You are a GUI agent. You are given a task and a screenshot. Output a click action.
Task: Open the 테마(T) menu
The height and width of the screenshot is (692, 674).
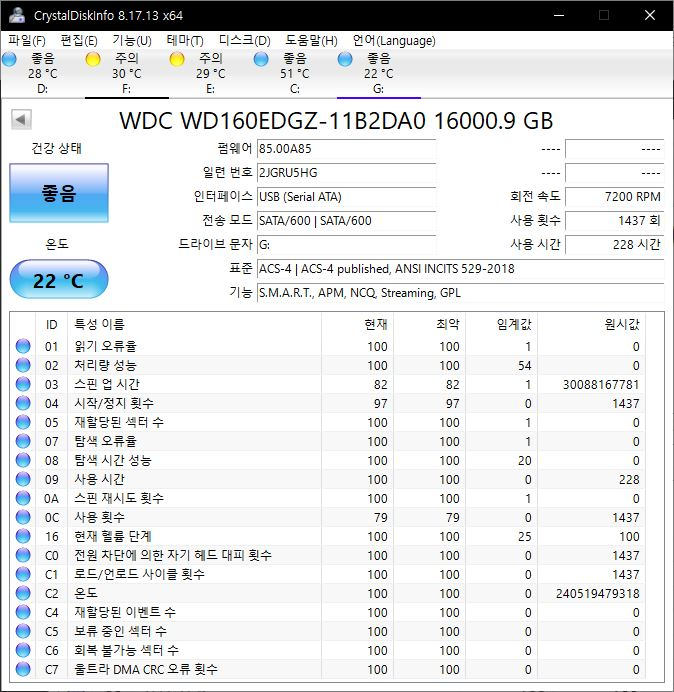tap(185, 41)
